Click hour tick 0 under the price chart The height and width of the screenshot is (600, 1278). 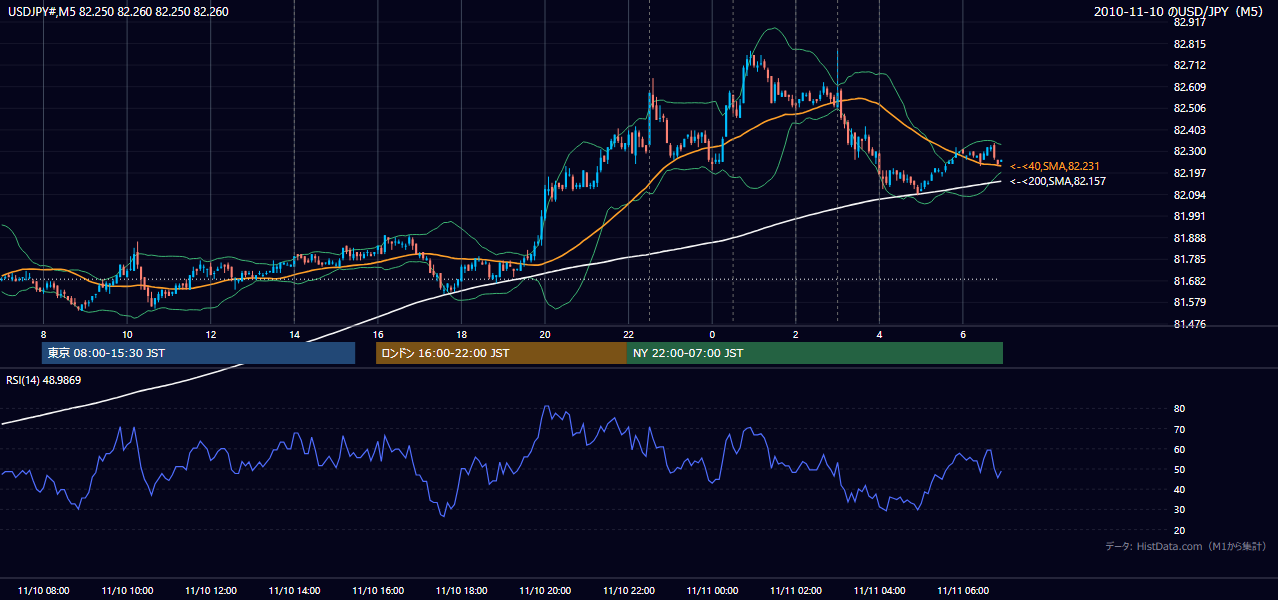coord(712,334)
